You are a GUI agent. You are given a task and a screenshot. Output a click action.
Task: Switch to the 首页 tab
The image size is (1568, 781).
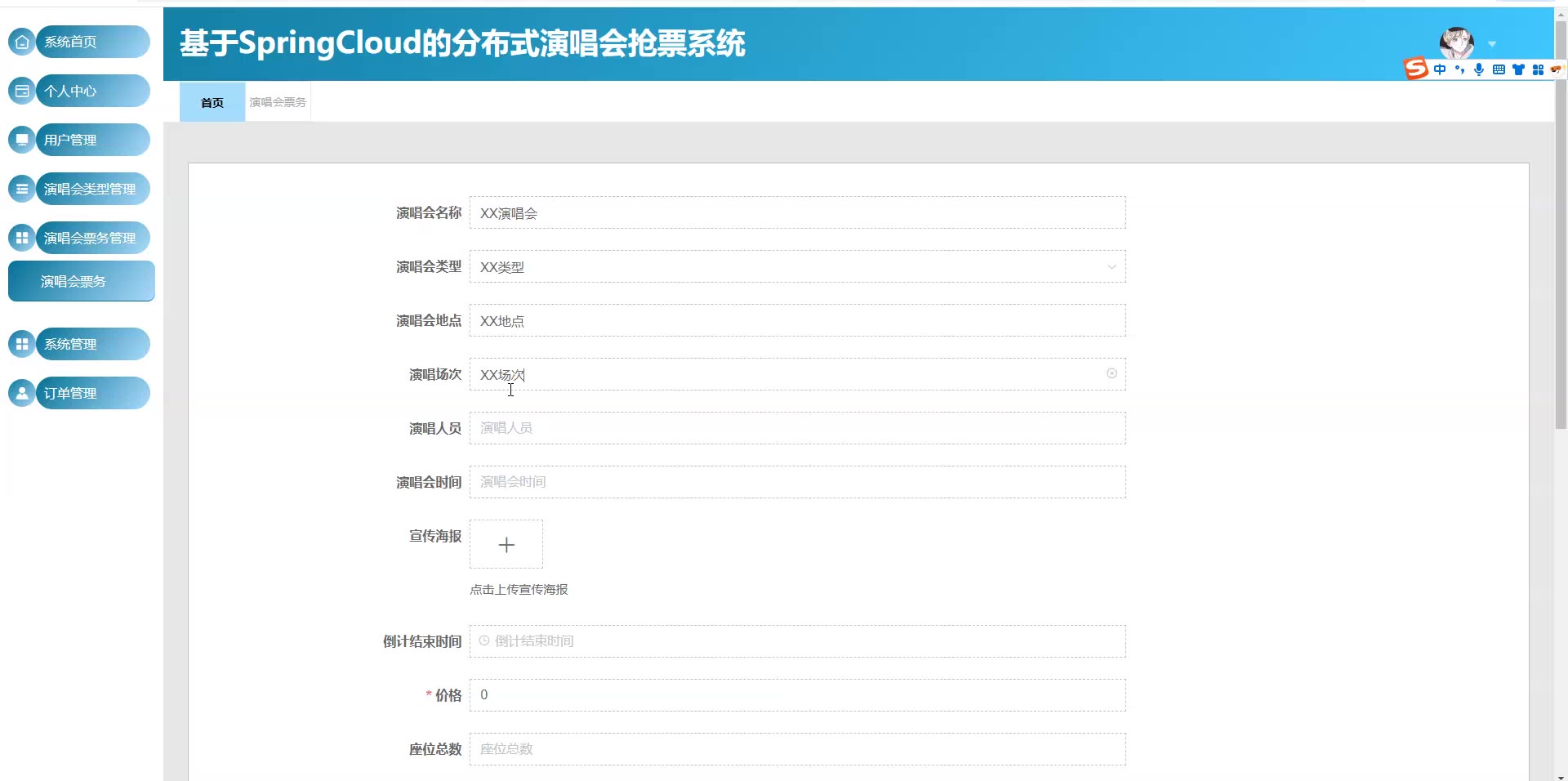point(212,102)
